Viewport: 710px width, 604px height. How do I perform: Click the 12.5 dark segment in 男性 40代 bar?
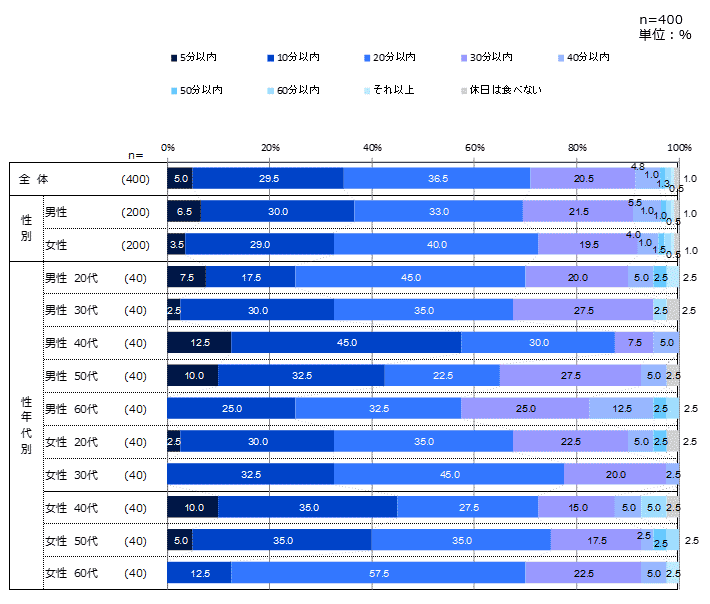coord(199,343)
